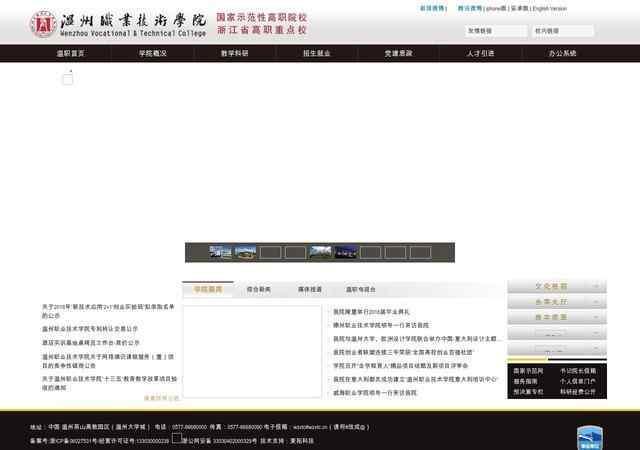Image resolution: width=640 pixels, height=450 pixels.
Task: Open notice about 十三五 教育教学改革项目
Action: [x=109, y=383]
